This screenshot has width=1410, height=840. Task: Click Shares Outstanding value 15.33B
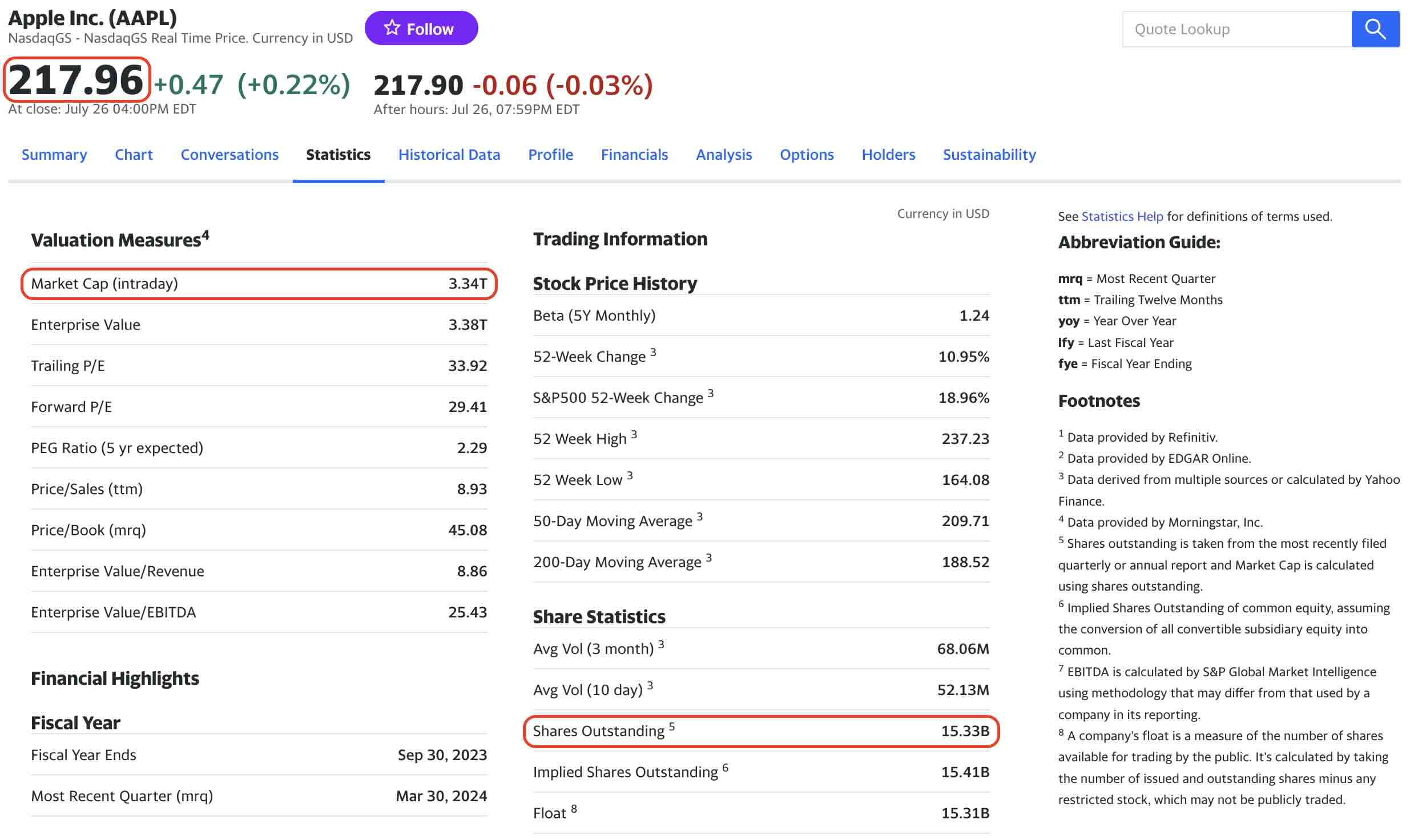click(x=965, y=731)
